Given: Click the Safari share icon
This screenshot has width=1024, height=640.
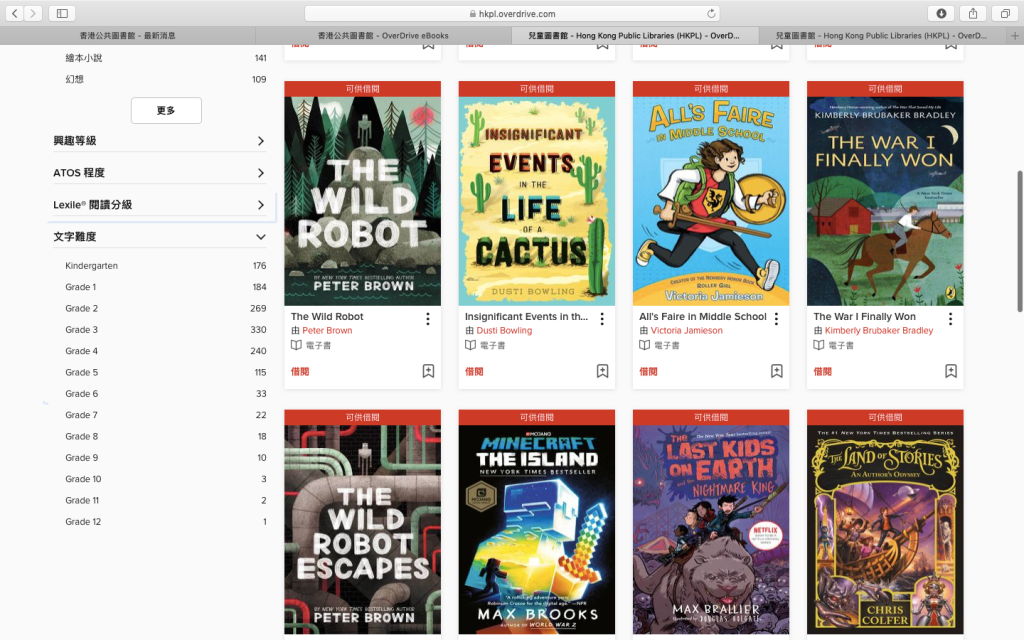Looking at the screenshot, I should pyautogui.click(x=972, y=13).
